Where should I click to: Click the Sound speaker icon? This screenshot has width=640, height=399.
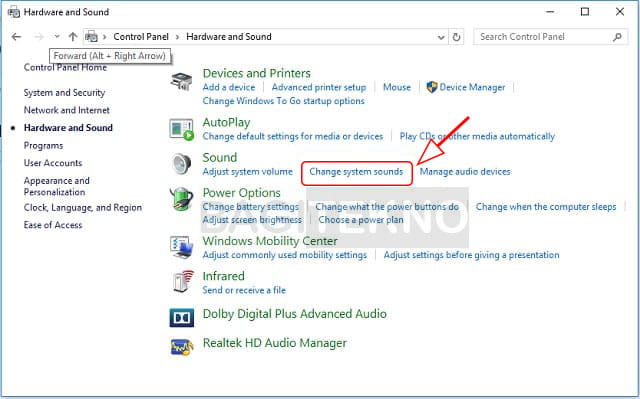click(181, 164)
